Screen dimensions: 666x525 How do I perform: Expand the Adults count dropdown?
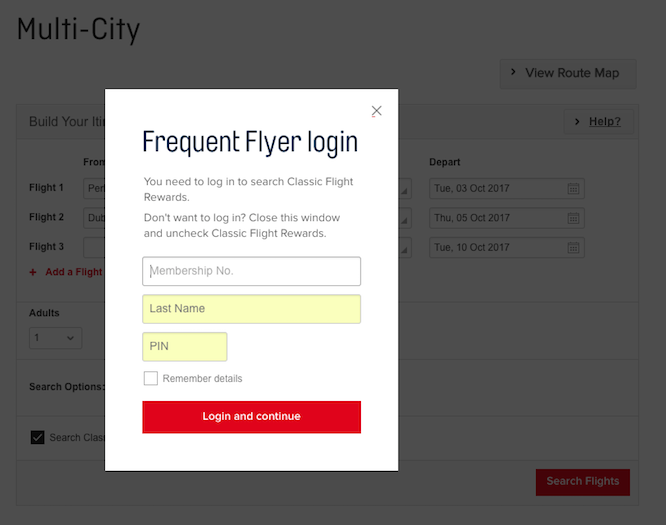tap(55, 338)
